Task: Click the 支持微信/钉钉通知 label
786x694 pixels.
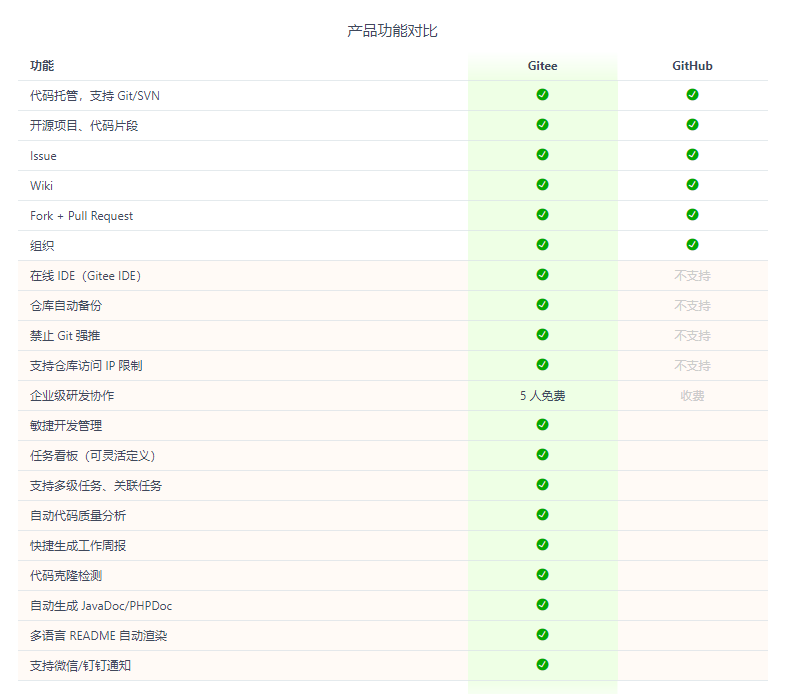Action: click(x=80, y=665)
